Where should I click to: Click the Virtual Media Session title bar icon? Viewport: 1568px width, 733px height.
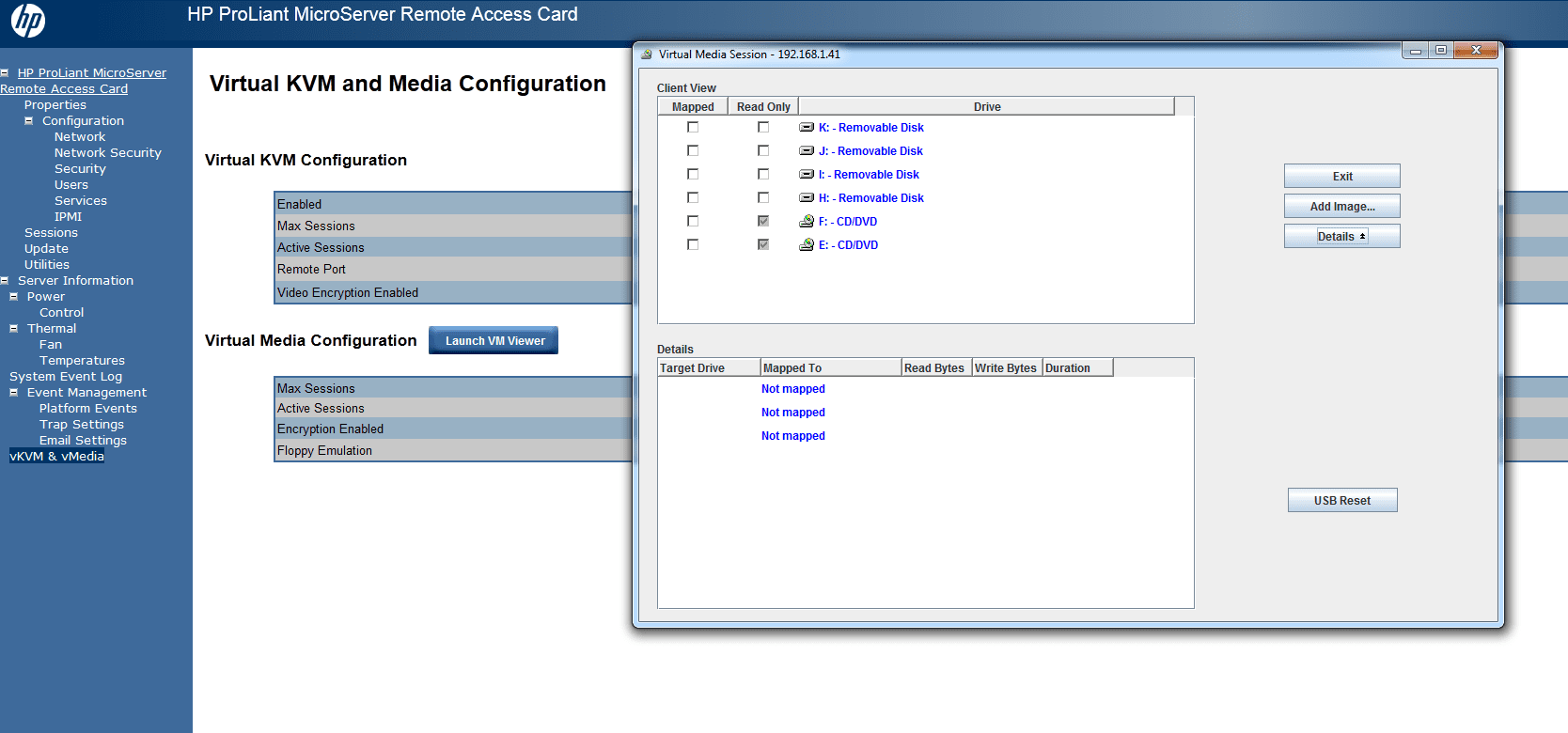click(647, 55)
